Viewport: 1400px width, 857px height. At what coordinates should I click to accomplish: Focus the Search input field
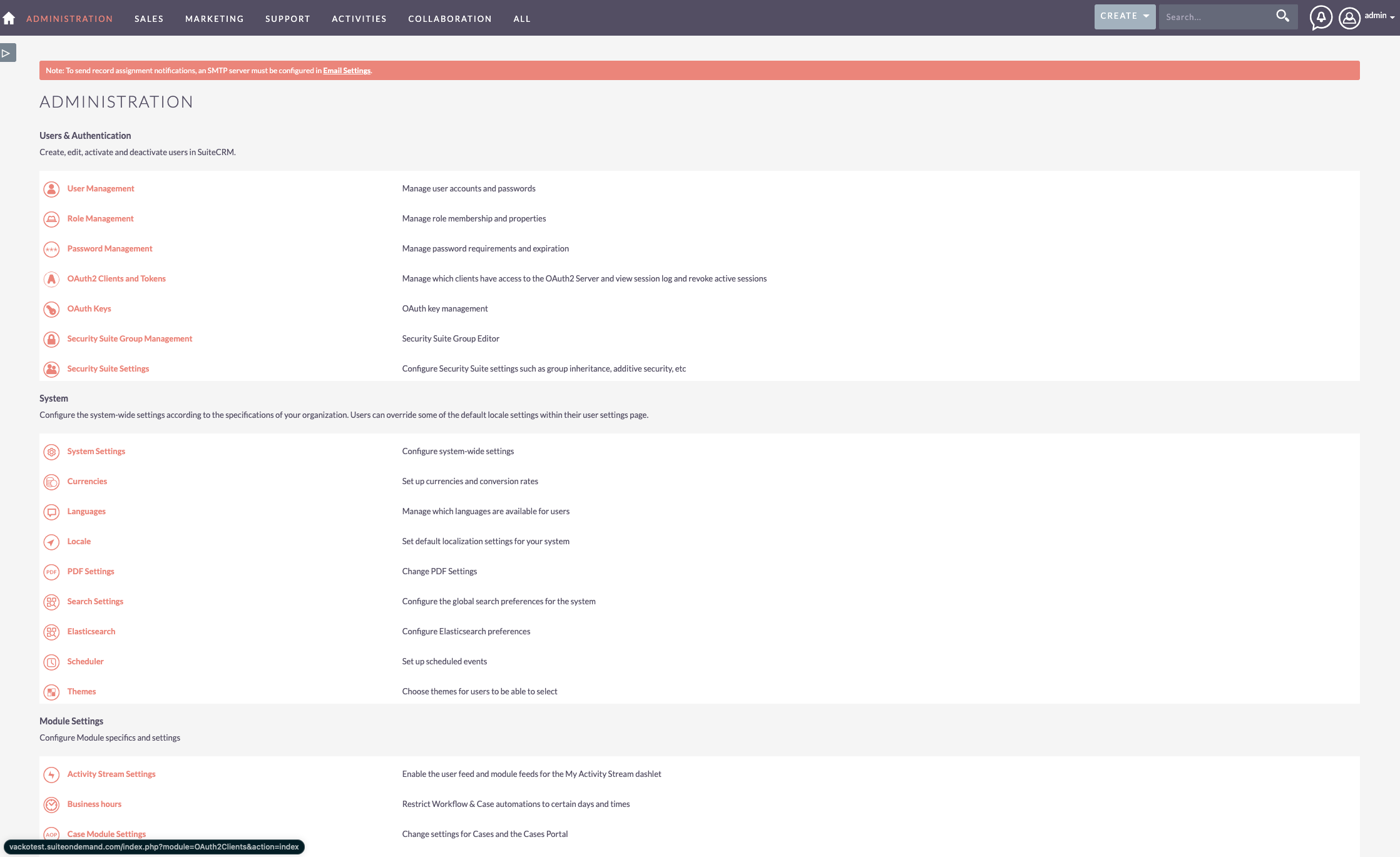coord(1217,17)
